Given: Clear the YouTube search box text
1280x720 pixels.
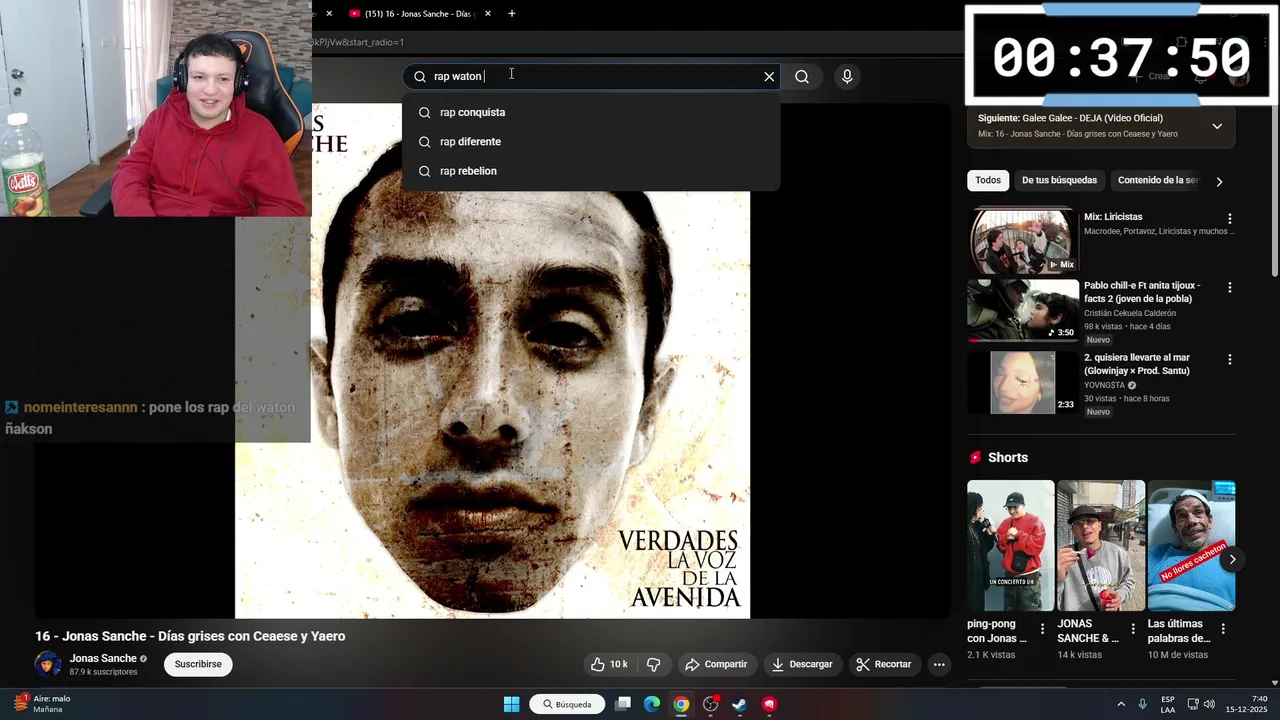Looking at the screenshot, I should (769, 76).
